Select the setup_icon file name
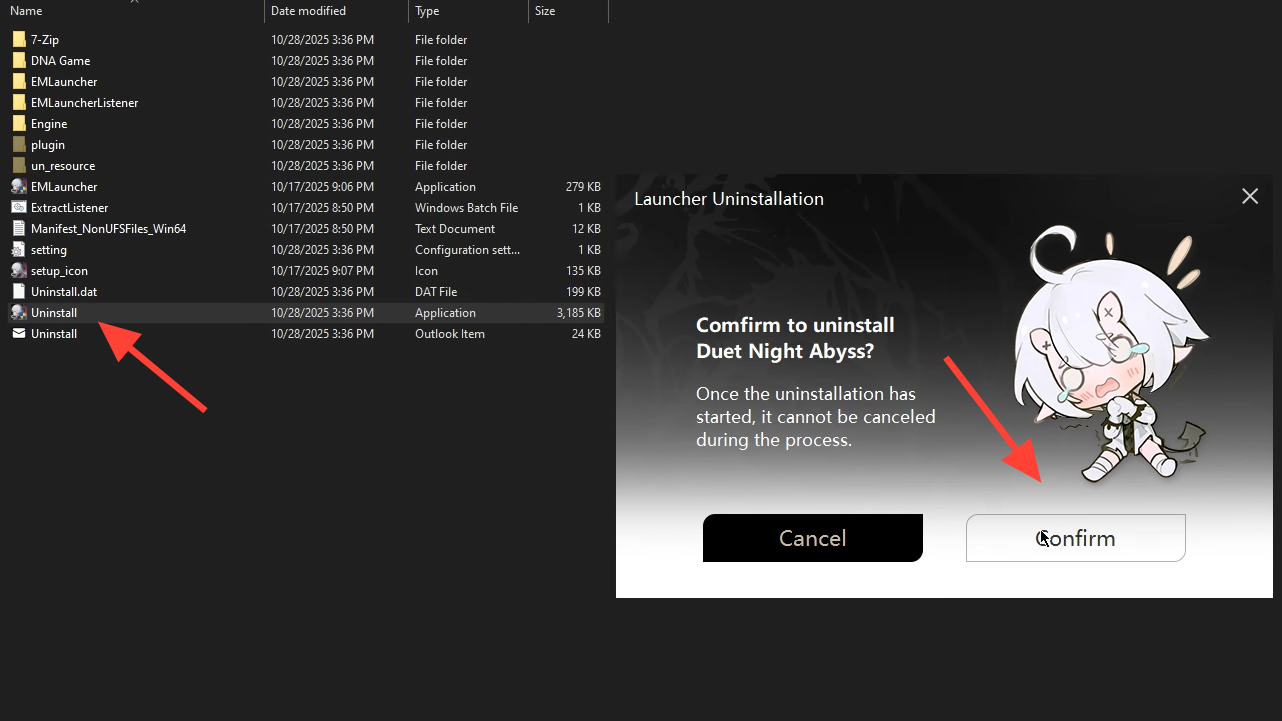This screenshot has width=1282, height=721. [x=60, y=271]
